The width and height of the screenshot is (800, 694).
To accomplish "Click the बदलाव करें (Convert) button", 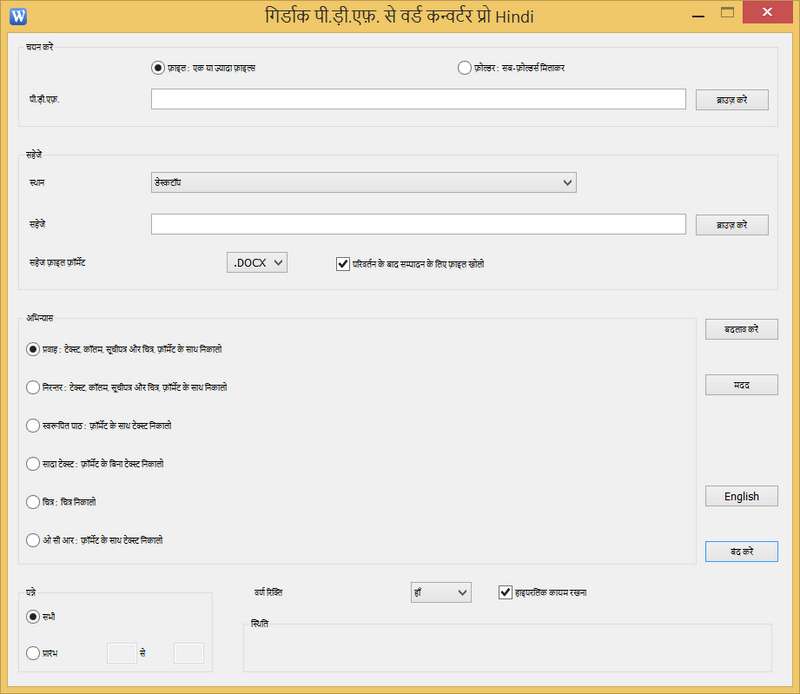I will click(741, 329).
